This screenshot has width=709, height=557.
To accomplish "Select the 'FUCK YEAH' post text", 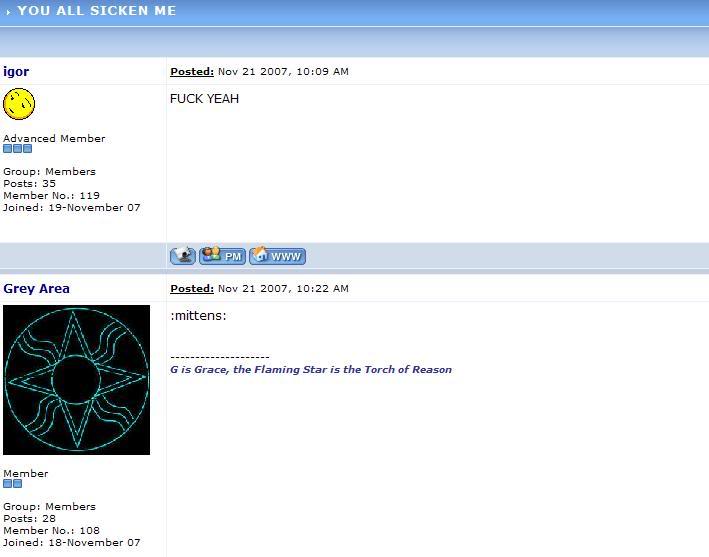I will click(x=204, y=99).
